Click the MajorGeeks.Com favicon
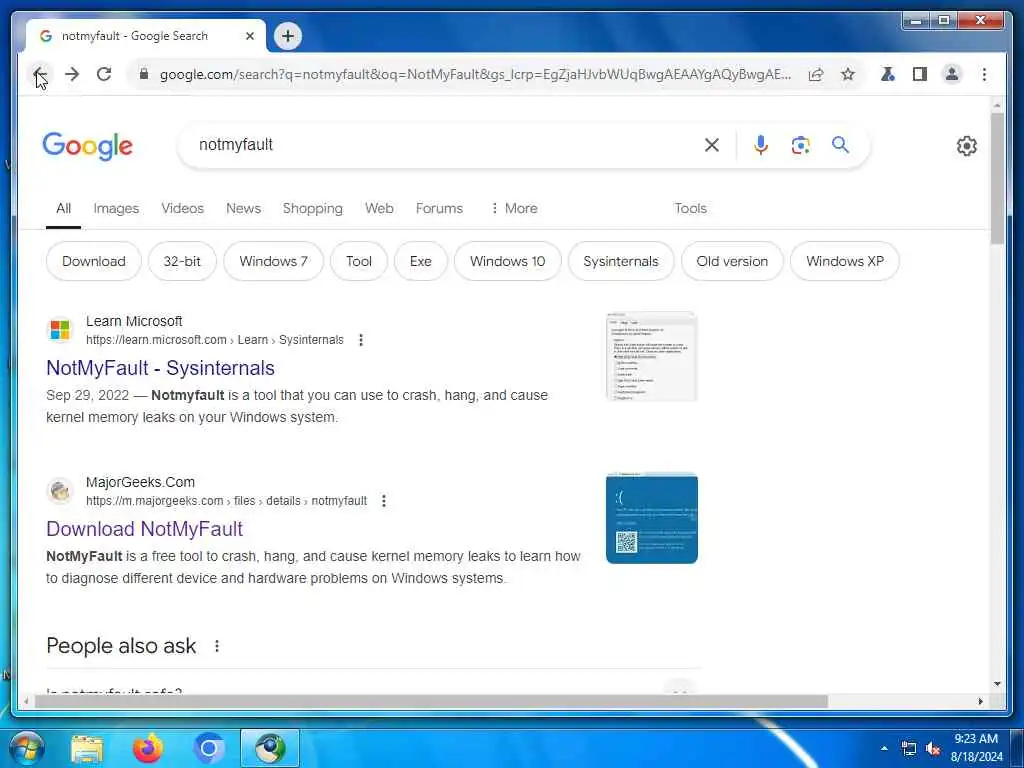Viewport: 1024px width, 768px height. click(60, 490)
